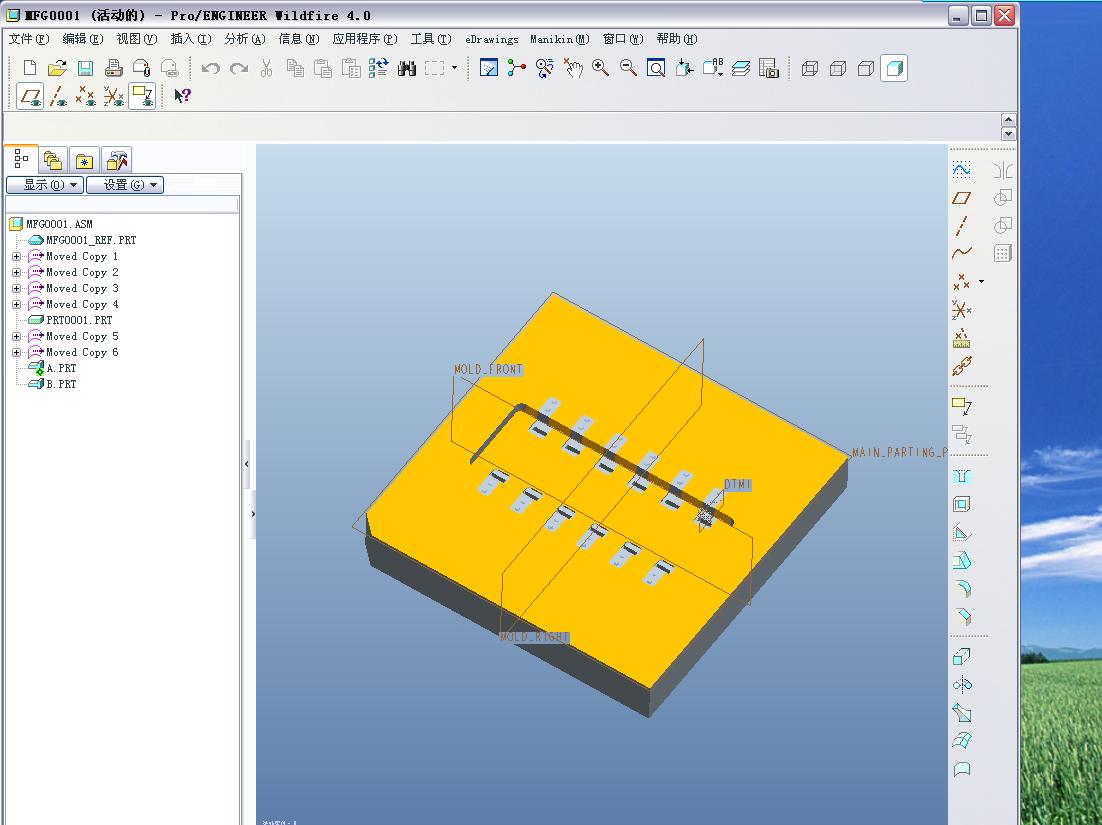Select the Extrude tool in the right toolbar
The width and height of the screenshot is (1102, 825).
961,657
